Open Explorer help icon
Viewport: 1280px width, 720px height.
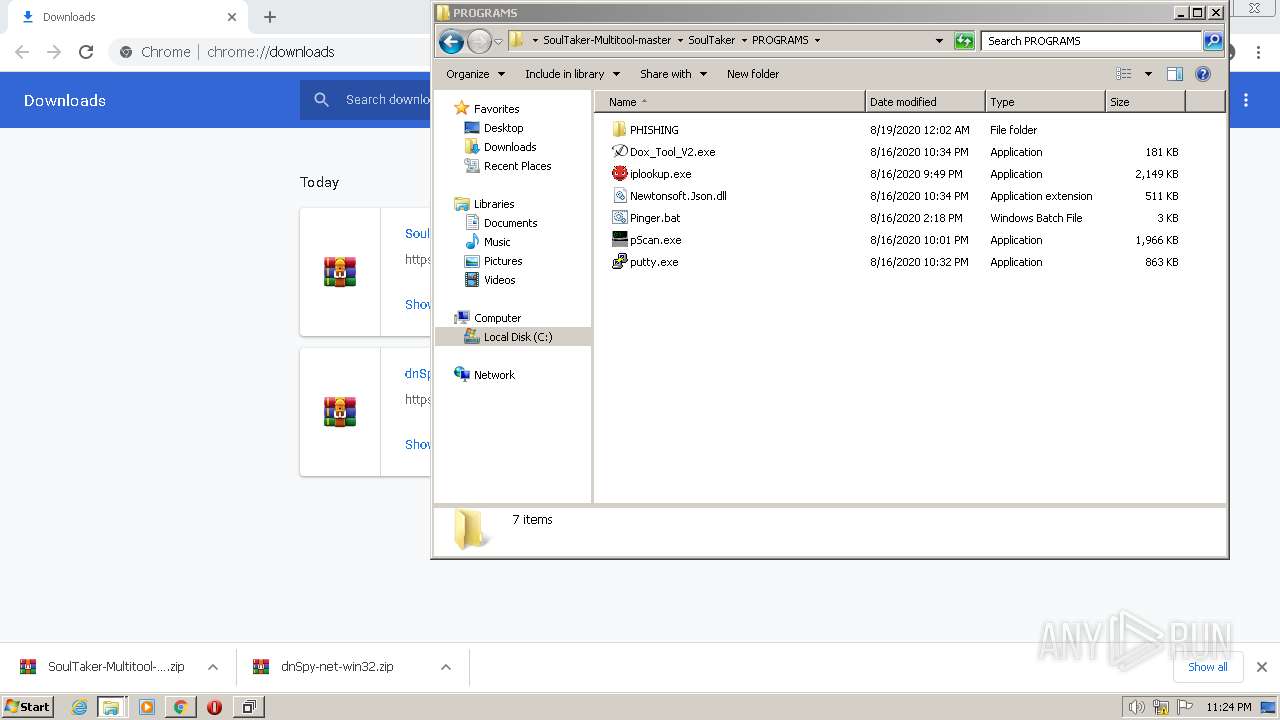point(1203,74)
